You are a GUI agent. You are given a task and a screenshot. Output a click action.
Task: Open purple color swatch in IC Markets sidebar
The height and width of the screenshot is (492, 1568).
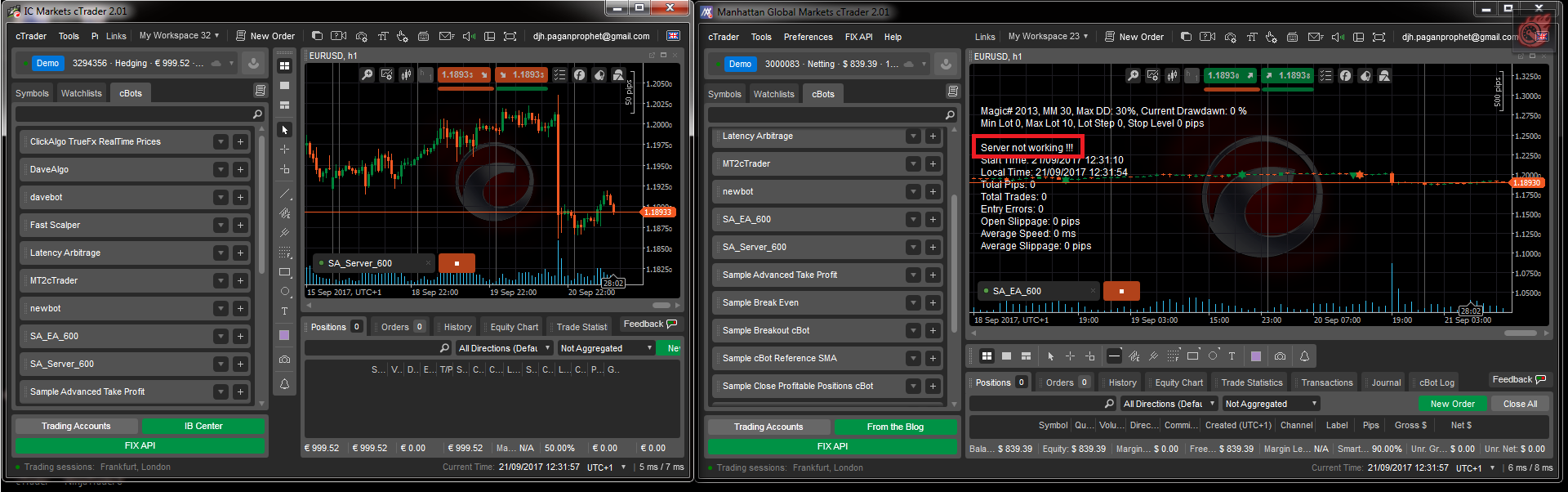(x=284, y=336)
